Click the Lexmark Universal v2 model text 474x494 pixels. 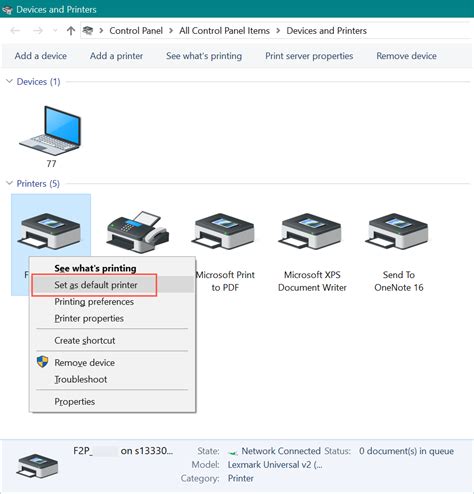(275, 465)
